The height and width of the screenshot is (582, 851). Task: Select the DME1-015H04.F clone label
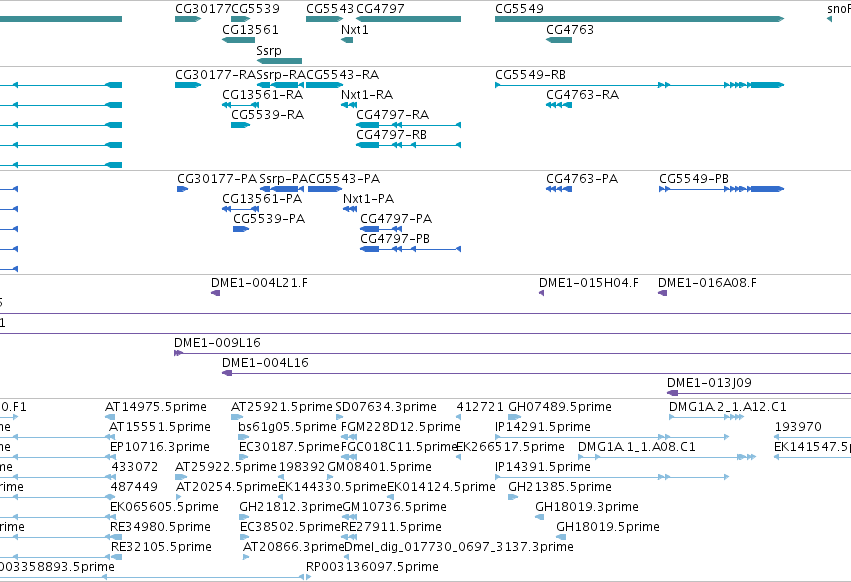(x=589, y=283)
